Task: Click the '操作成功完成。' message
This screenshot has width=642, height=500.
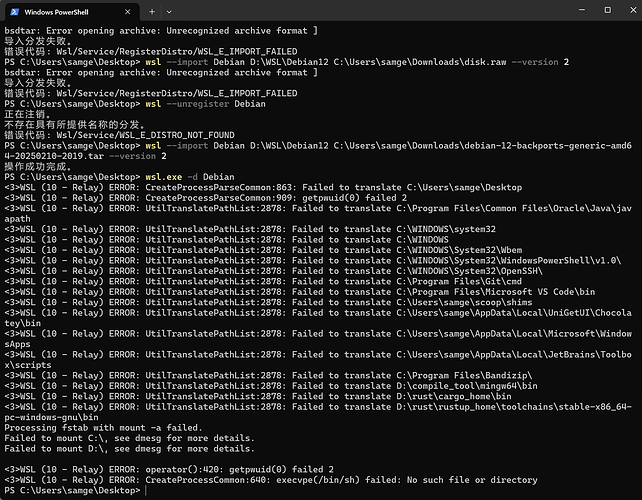Action: point(38,167)
